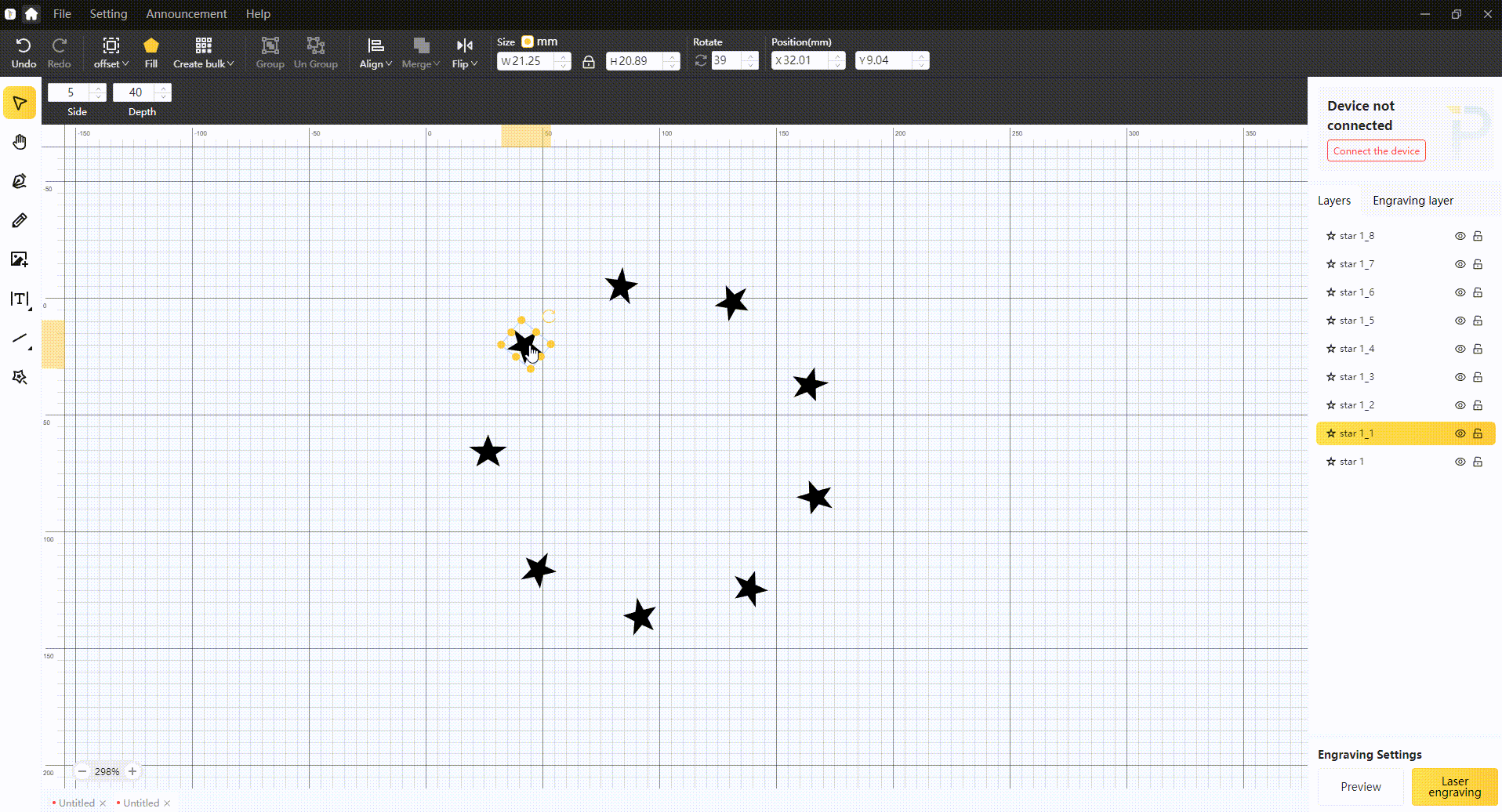Click the star icon of layer star 1_5

coord(1331,321)
